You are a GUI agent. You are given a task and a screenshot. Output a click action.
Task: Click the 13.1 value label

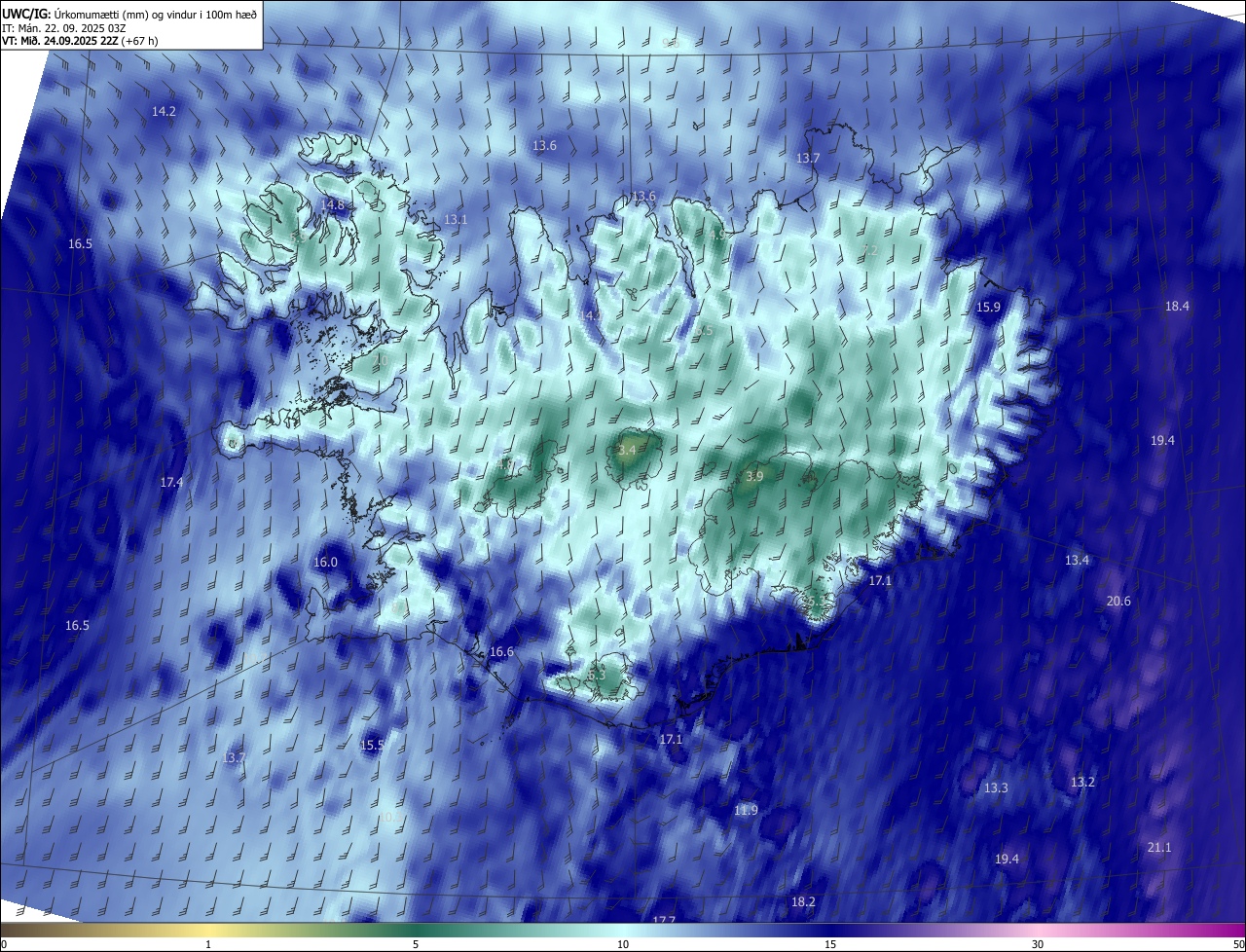pos(456,220)
